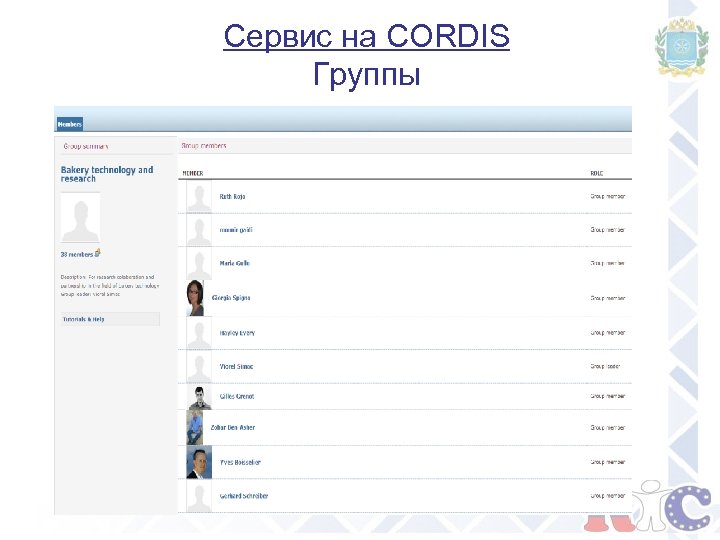720x540 pixels.
Task: Click the ROLE column header
Action: [x=596, y=173]
